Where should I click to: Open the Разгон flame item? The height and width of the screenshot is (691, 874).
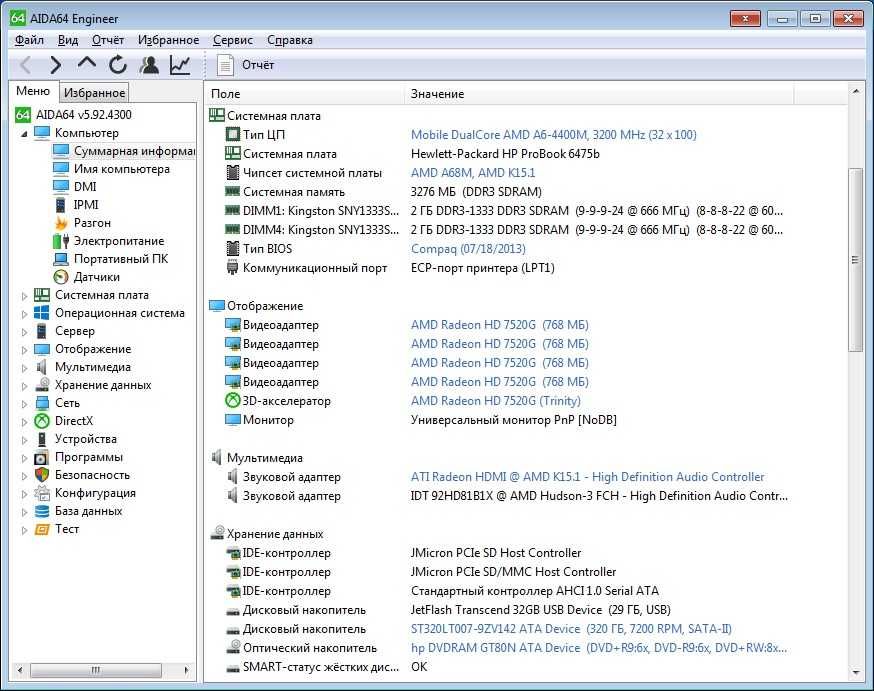(92, 222)
